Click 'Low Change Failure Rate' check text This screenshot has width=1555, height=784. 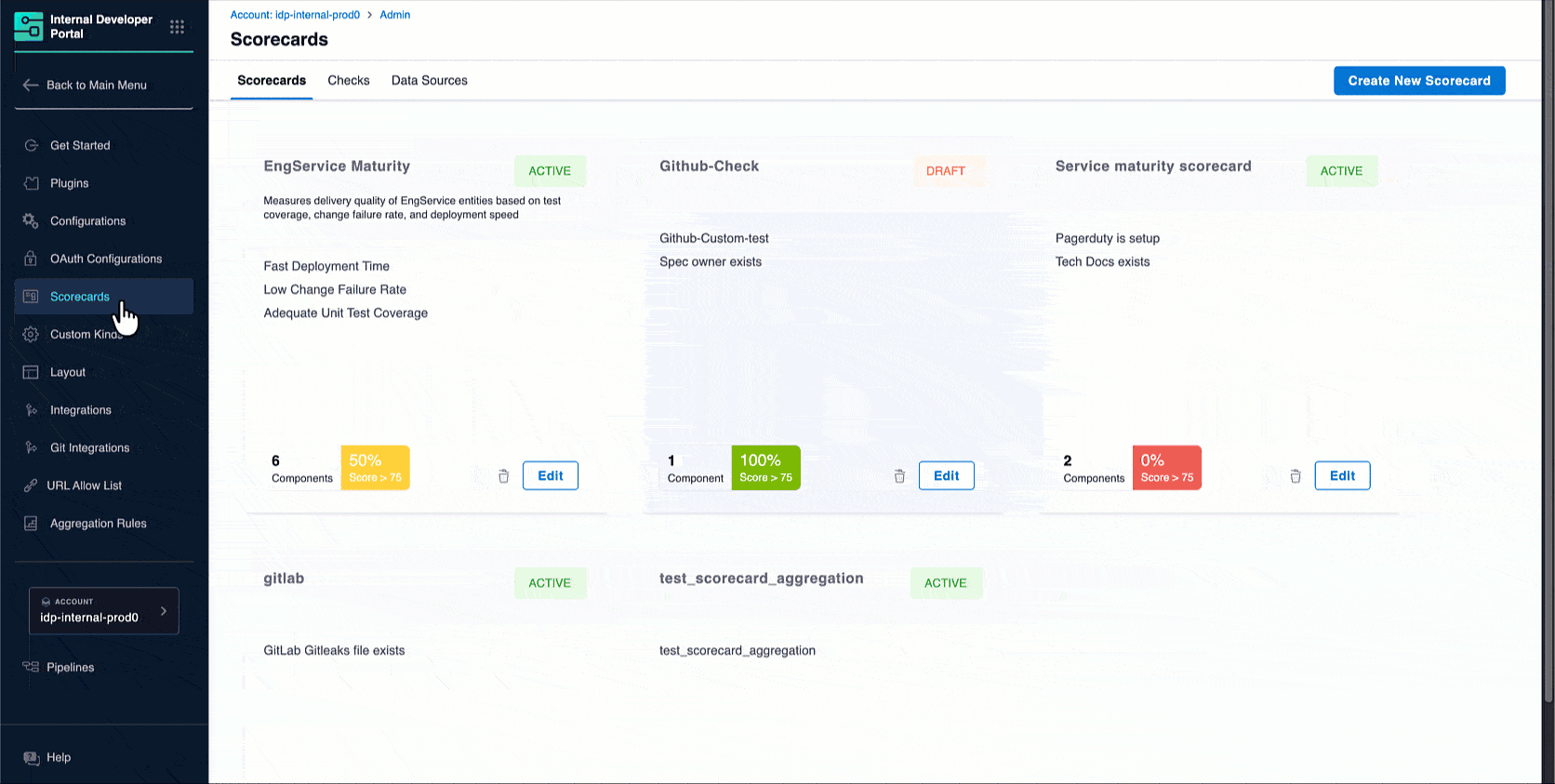[x=335, y=289]
